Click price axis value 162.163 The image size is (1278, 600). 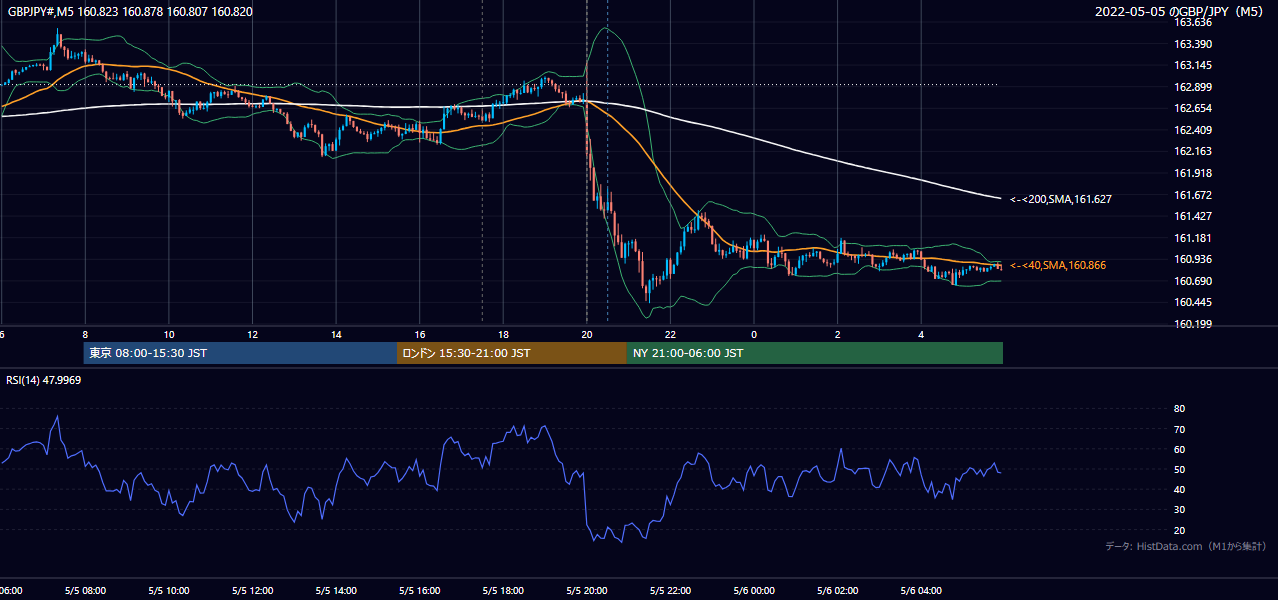(1192, 151)
